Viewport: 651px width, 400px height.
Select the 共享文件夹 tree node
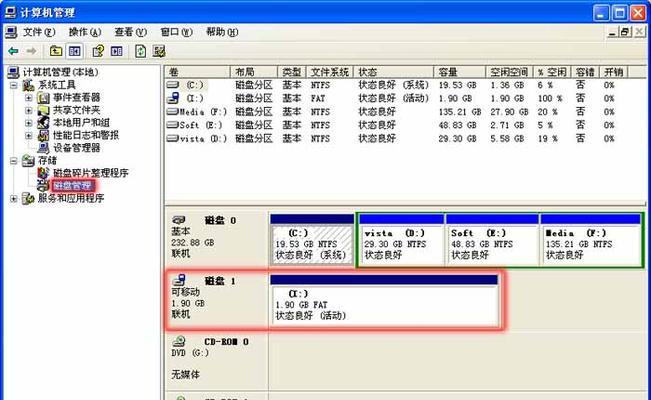[76, 110]
